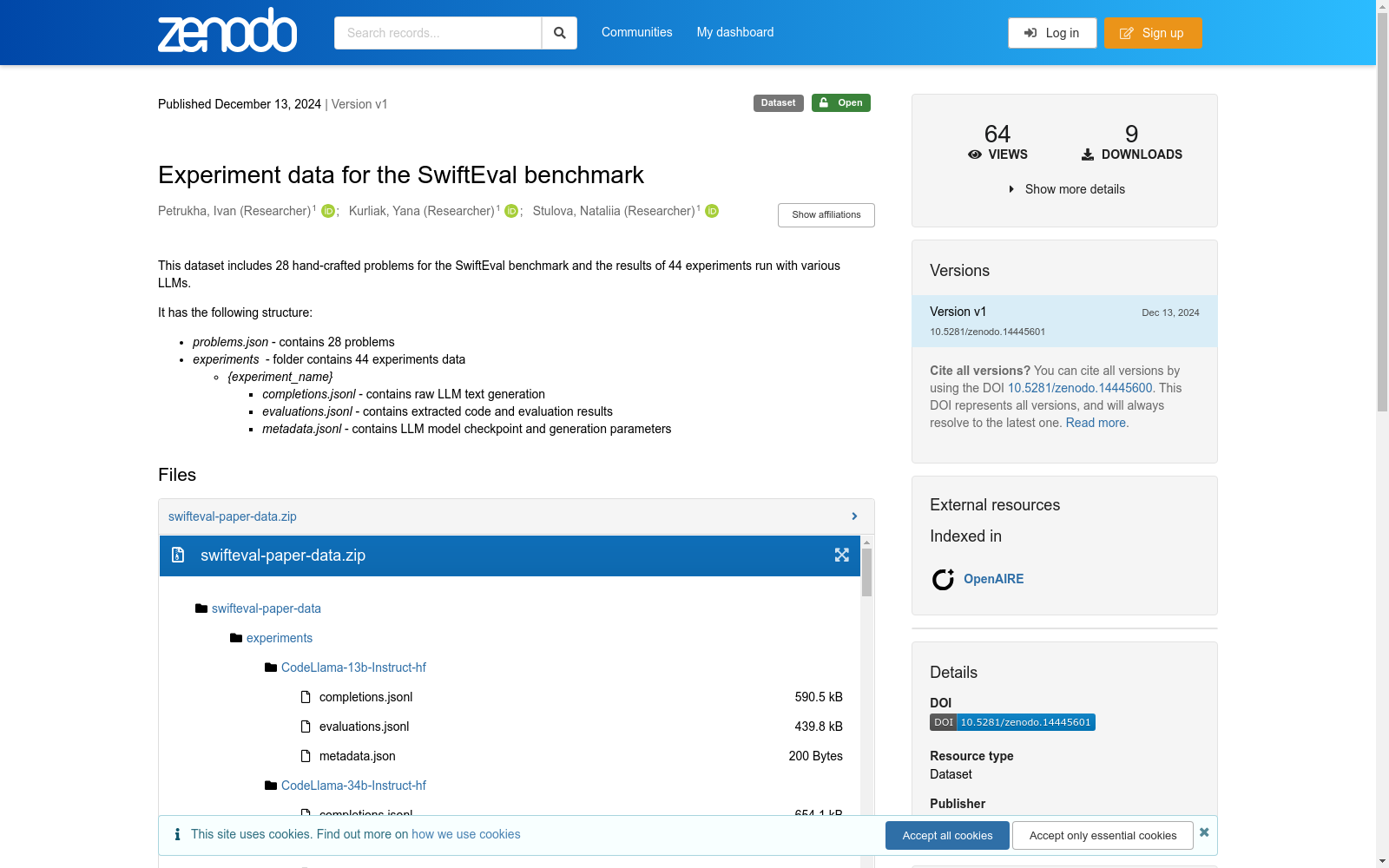Click the OpenAIRE logo icon
The image size is (1389, 868).
coord(943,579)
